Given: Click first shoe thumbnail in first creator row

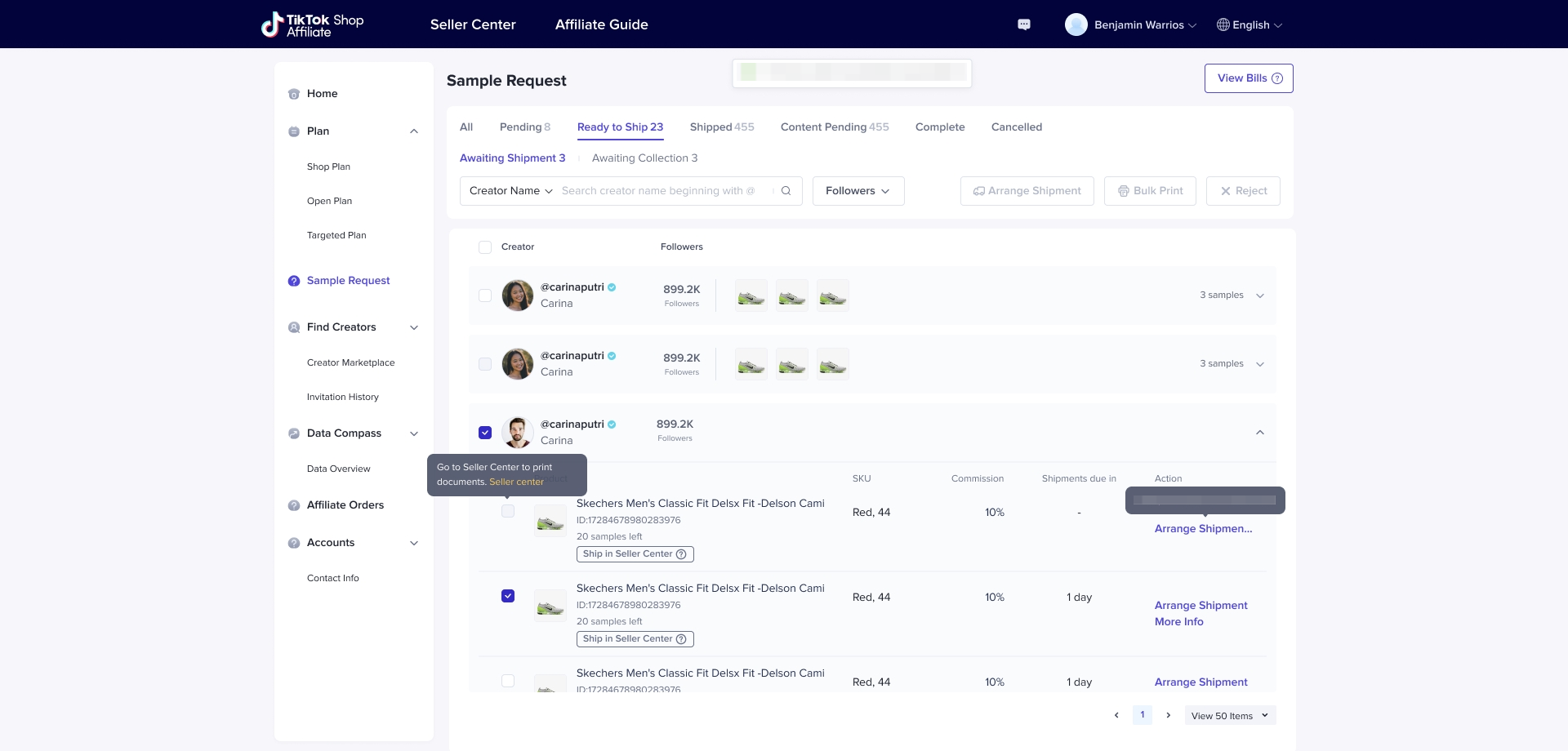Looking at the screenshot, I should point(751,296).
